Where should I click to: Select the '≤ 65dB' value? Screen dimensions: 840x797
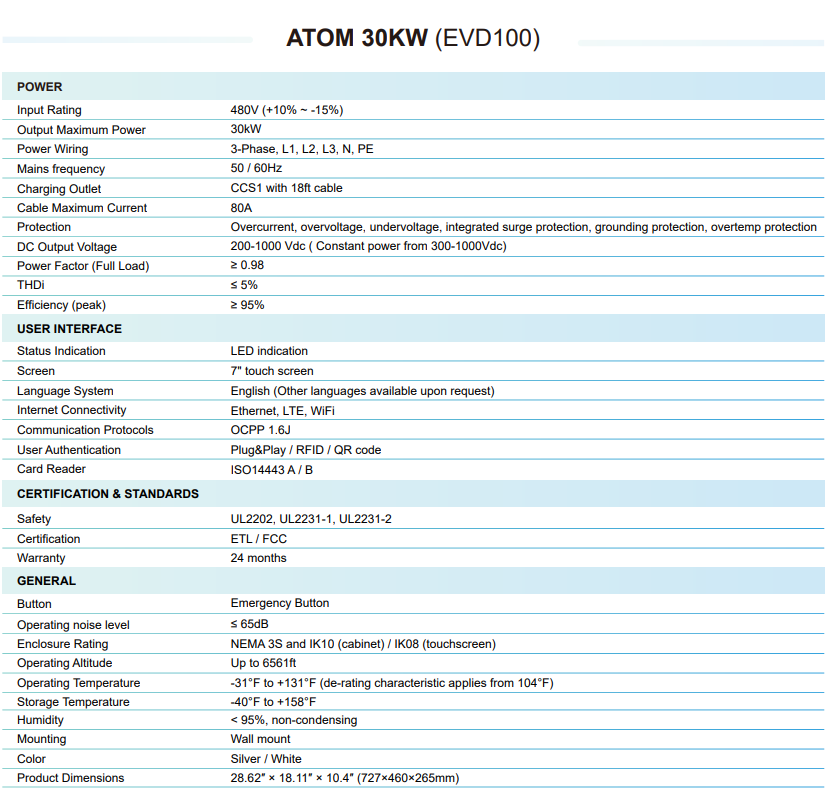click(249, 624)
